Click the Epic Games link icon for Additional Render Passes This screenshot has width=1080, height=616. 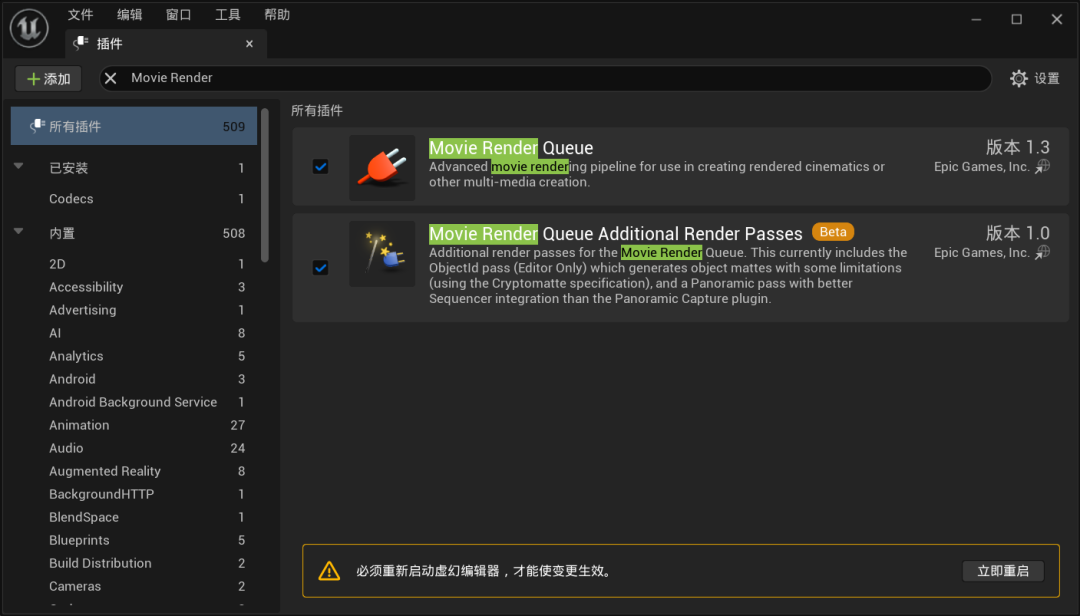[x=1042, y=253]
